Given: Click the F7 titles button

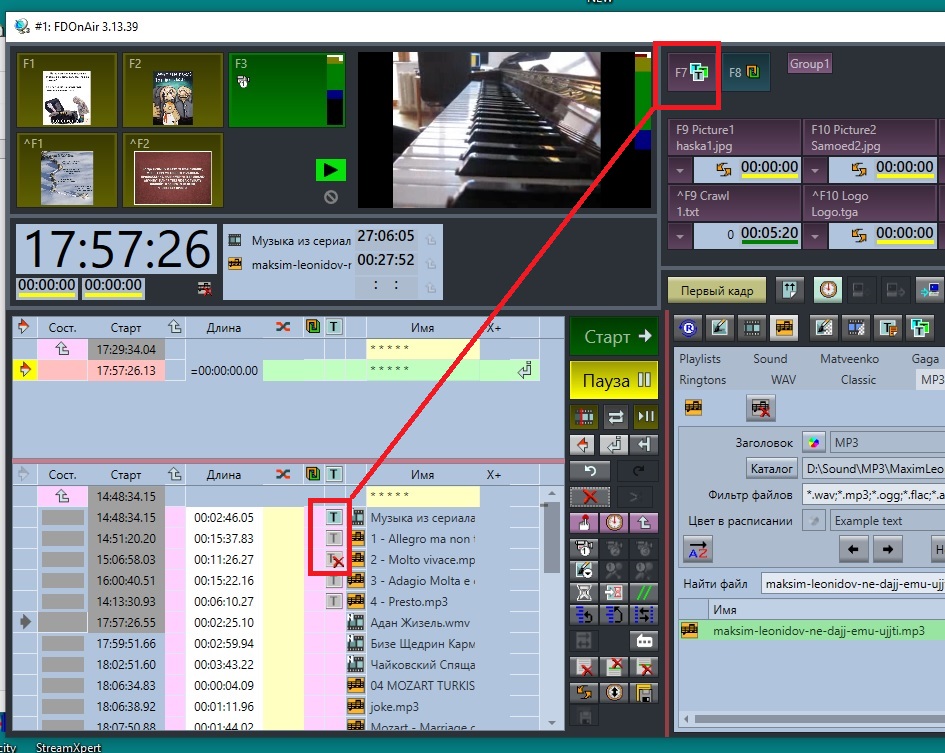Looking at the screenshot, I should [691, 73].
